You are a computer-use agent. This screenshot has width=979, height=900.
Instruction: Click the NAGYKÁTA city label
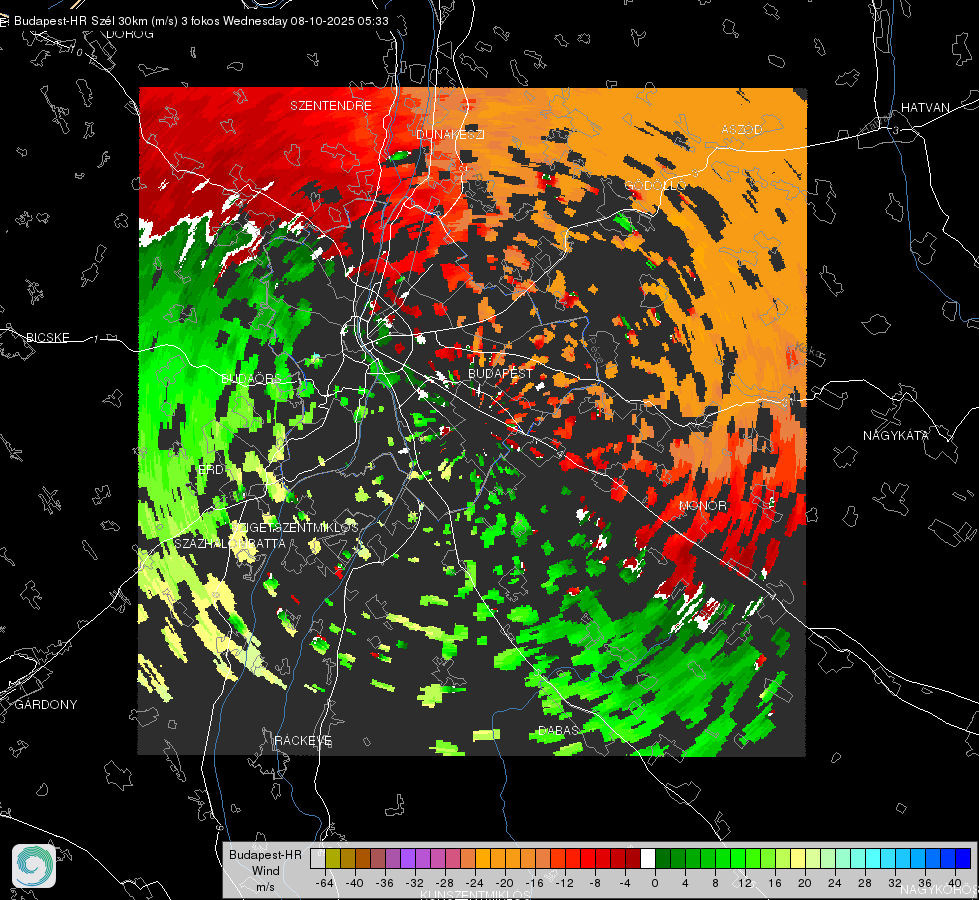point(896,435)
